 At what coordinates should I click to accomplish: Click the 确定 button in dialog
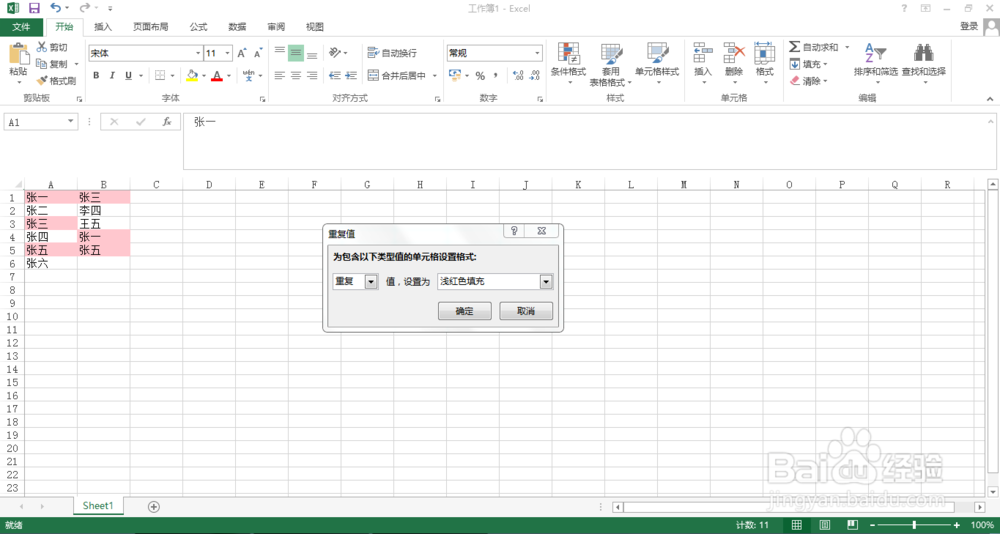tap(465, 311)
